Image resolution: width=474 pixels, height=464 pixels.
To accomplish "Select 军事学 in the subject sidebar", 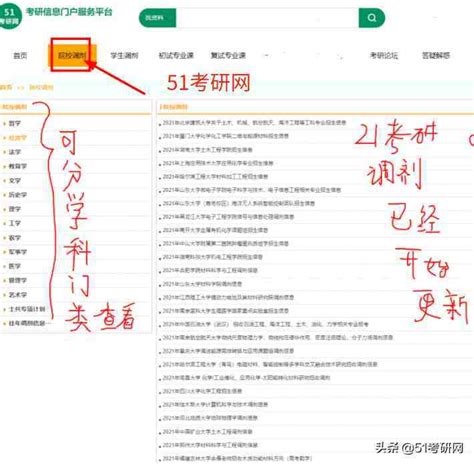I will (x=17, y=252).
